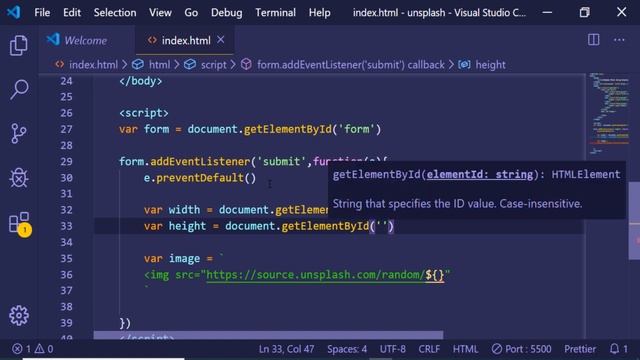Click the height breadcrumb item
The height and width of the screenshot is (360, 640).
490,64
